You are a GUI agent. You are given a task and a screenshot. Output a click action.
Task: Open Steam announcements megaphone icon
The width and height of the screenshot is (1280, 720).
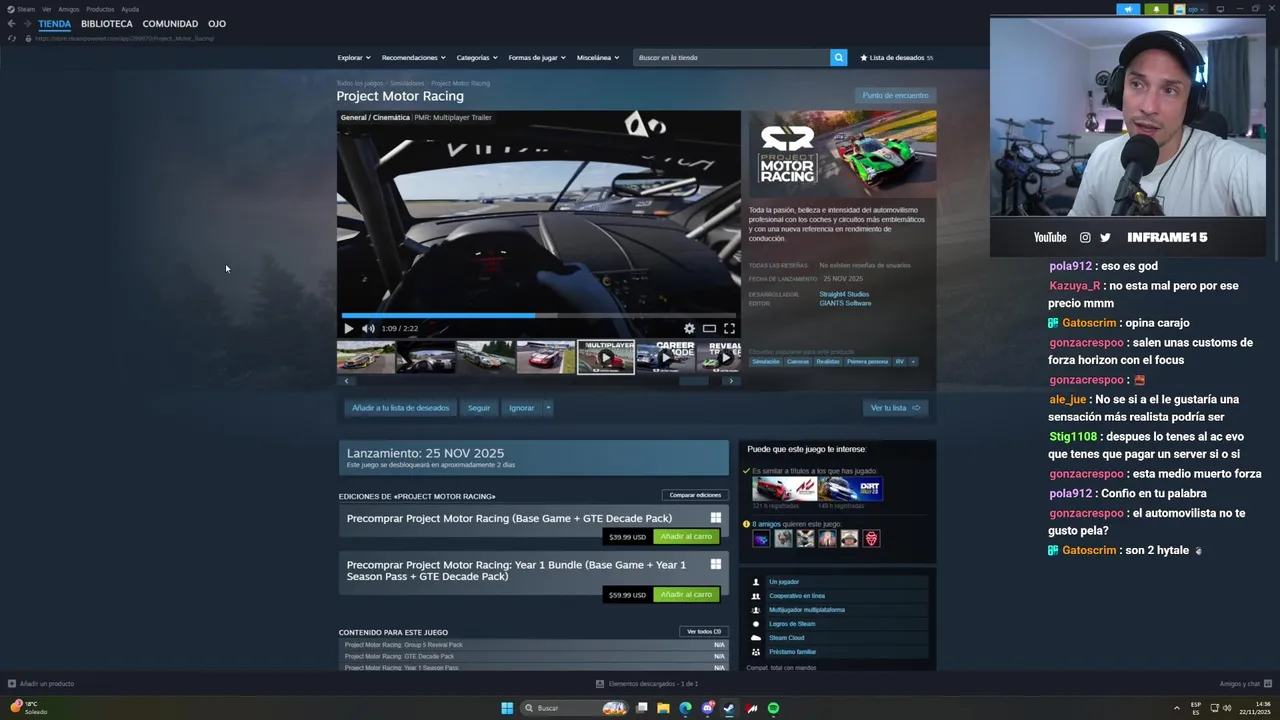tap(1128, 9)
